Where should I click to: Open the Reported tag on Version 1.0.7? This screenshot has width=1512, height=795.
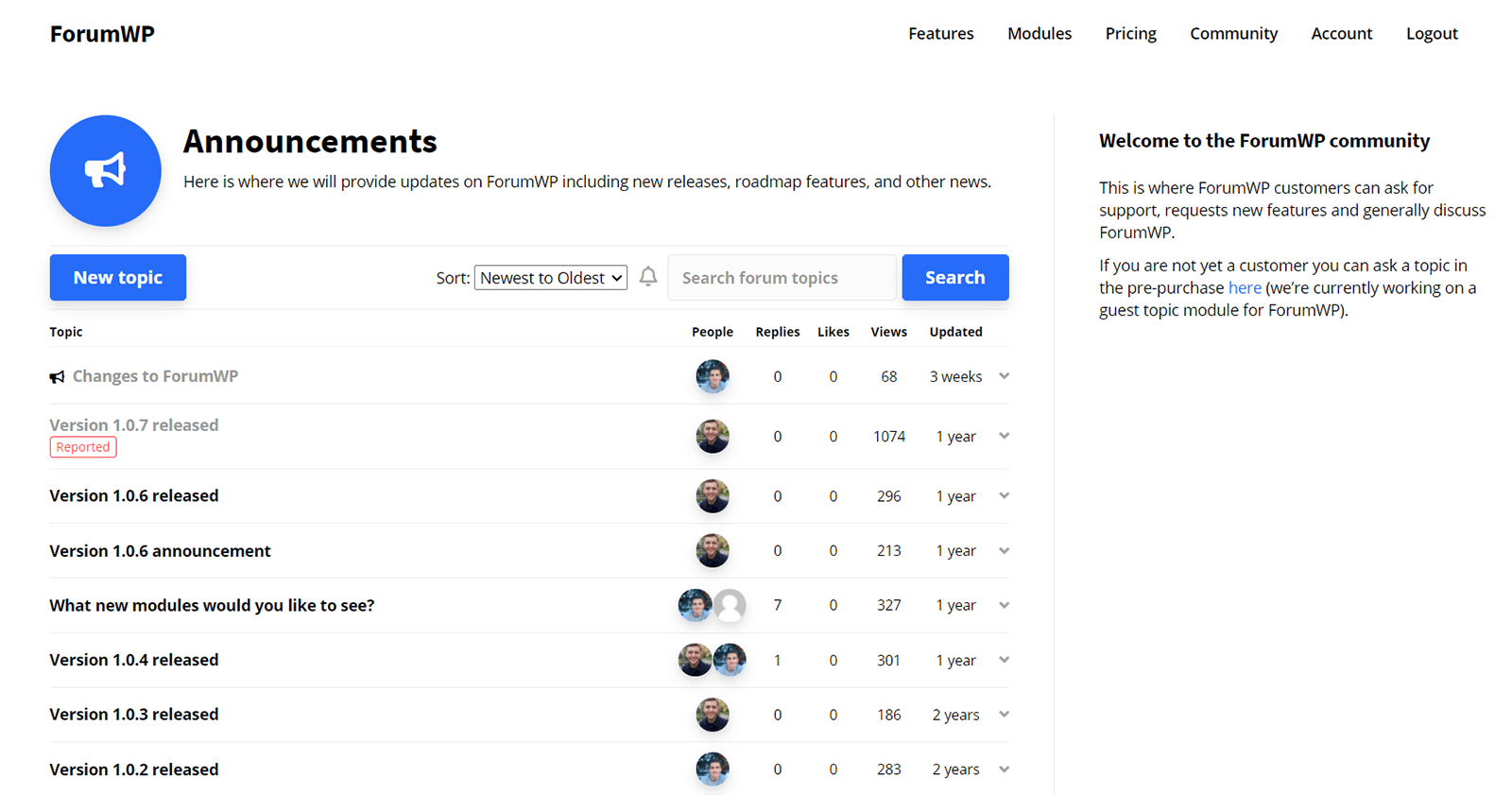point(83,447)
